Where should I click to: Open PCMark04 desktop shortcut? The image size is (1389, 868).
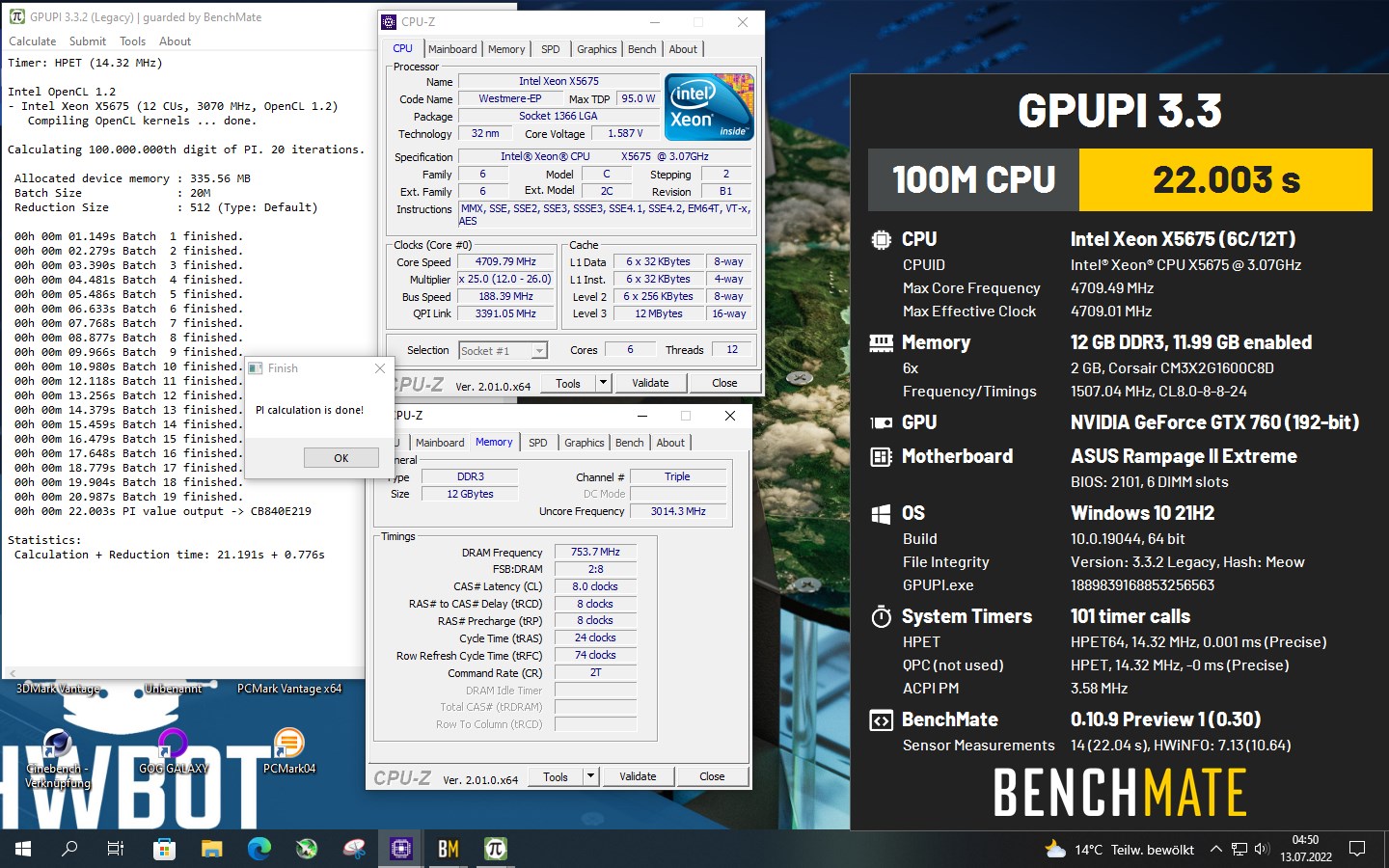289,752
